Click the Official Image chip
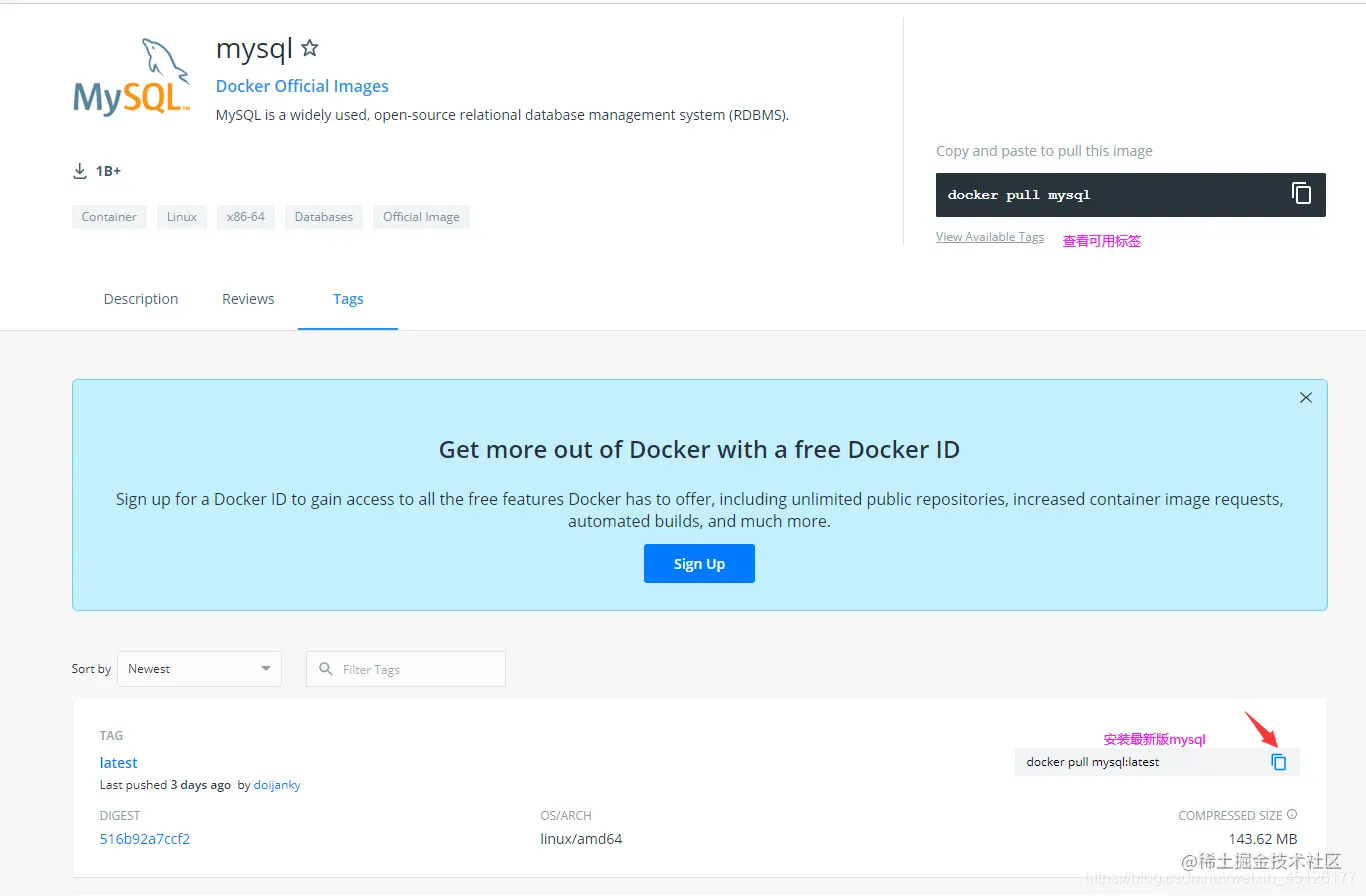This screenshot has height=896, width=1366. (421, 217)
